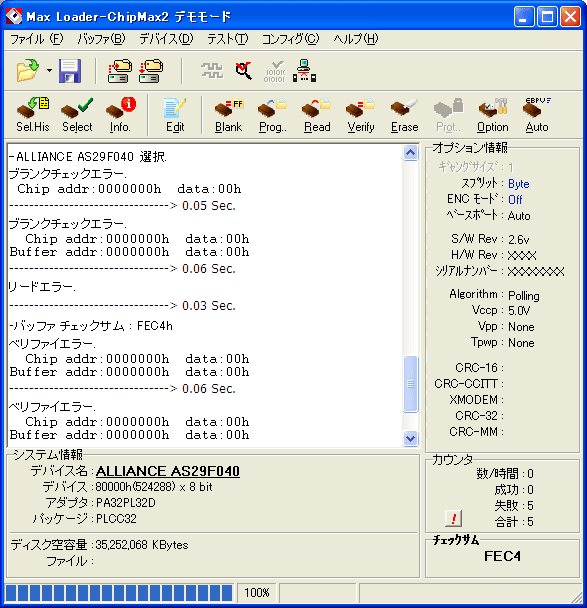Click the log scroll up arrow
Image resolution: width=587 pixels, height=608 pixels.
[411, 153]
